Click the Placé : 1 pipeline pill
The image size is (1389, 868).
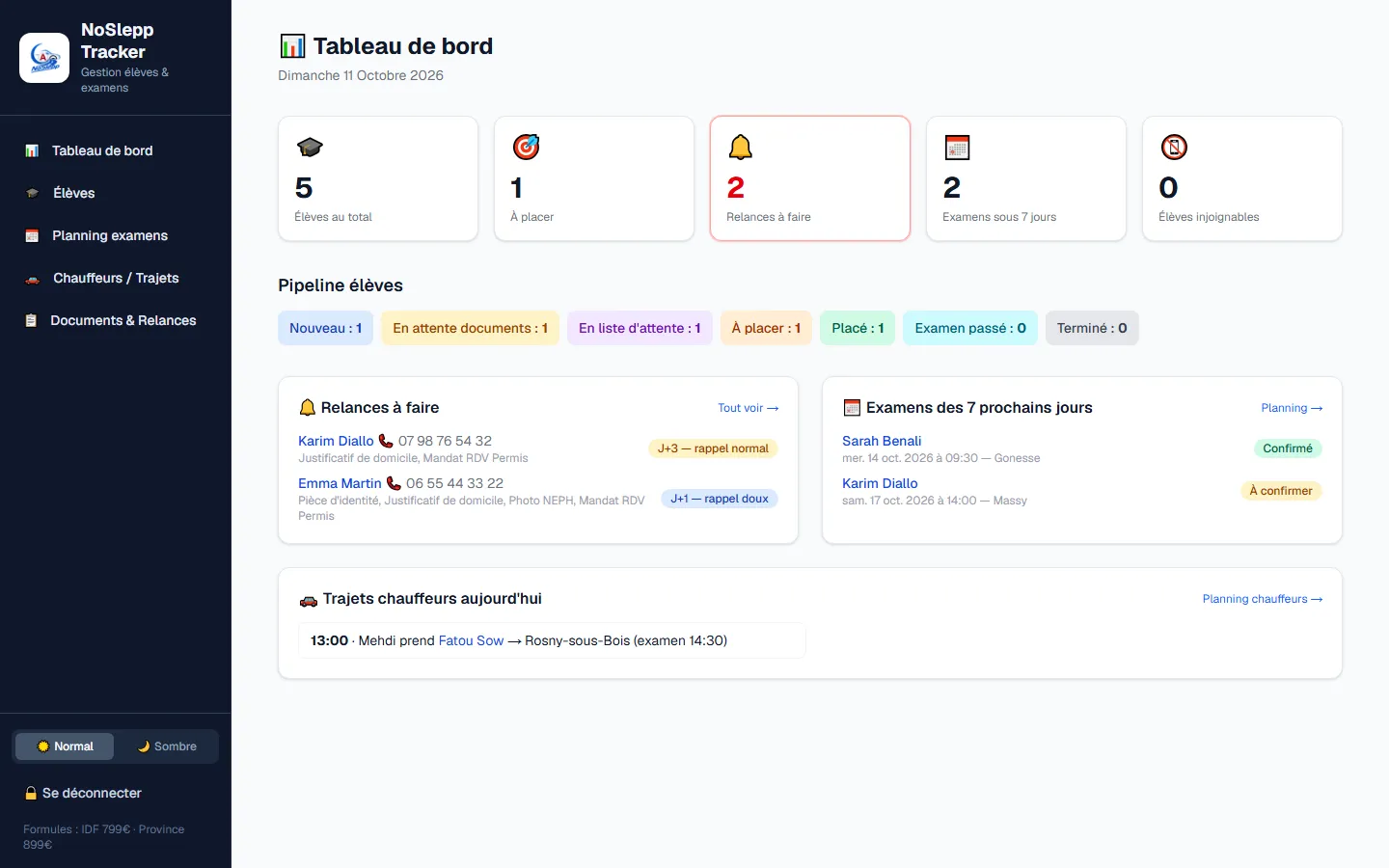click(858, 328)
